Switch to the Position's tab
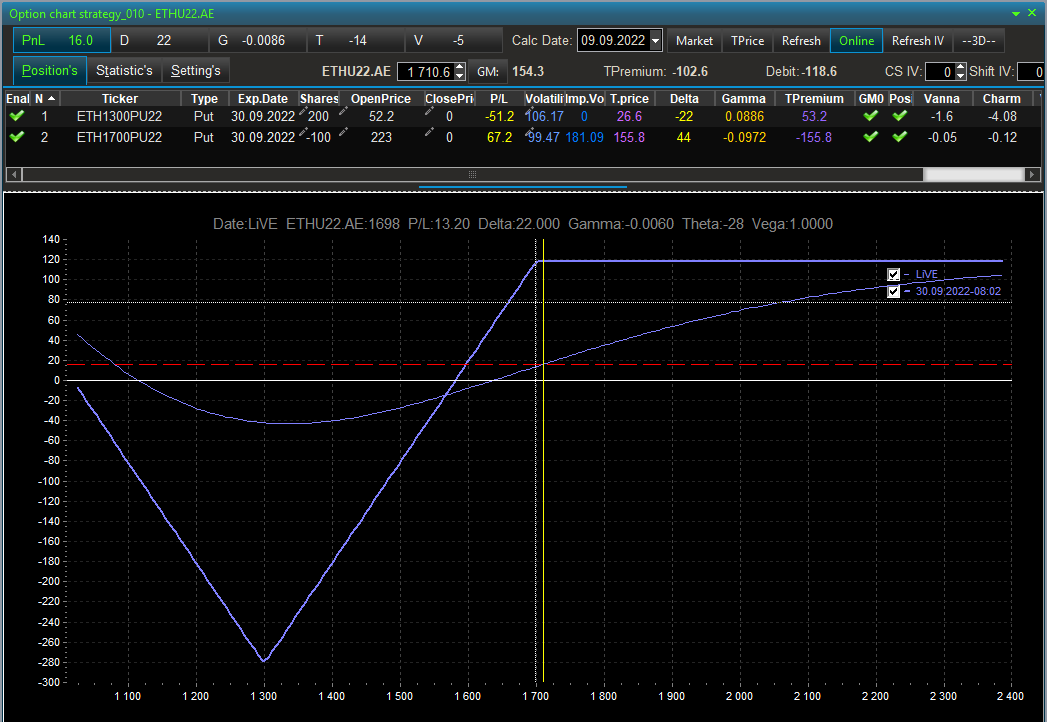 (x=49, y=71)
